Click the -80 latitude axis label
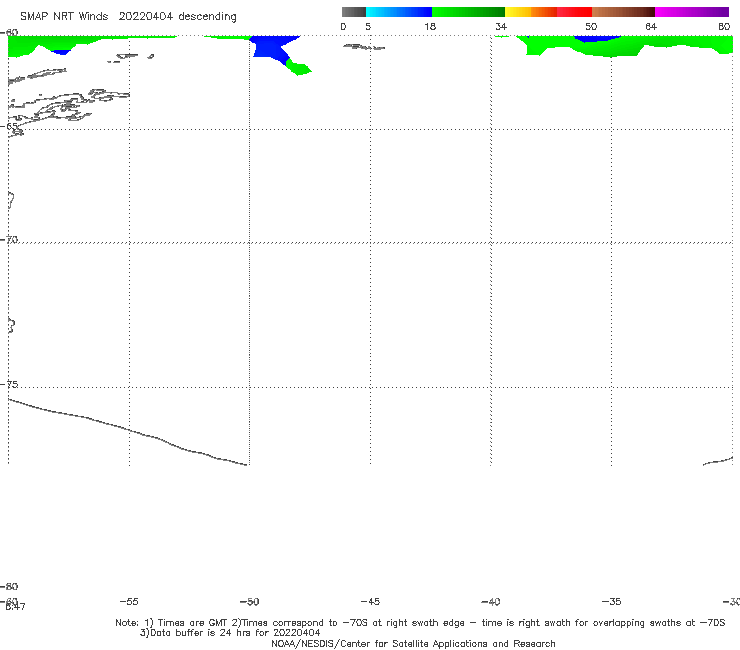The image size is (740, 650). (9, 587)
